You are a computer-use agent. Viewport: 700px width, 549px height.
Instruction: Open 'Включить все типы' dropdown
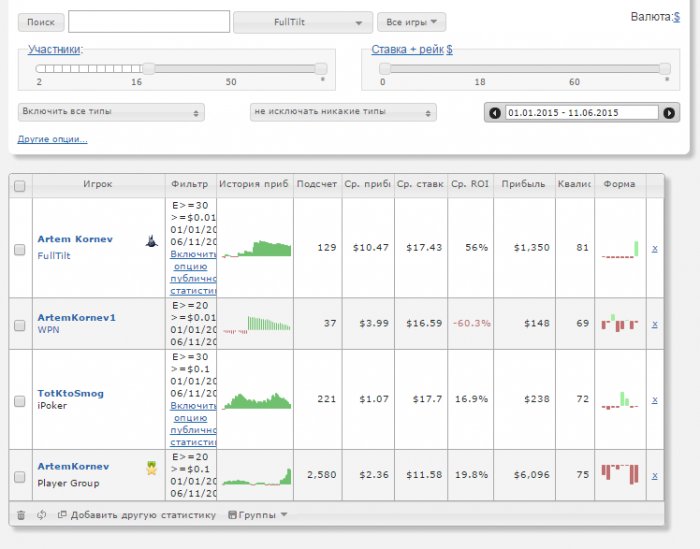point(111,112)
